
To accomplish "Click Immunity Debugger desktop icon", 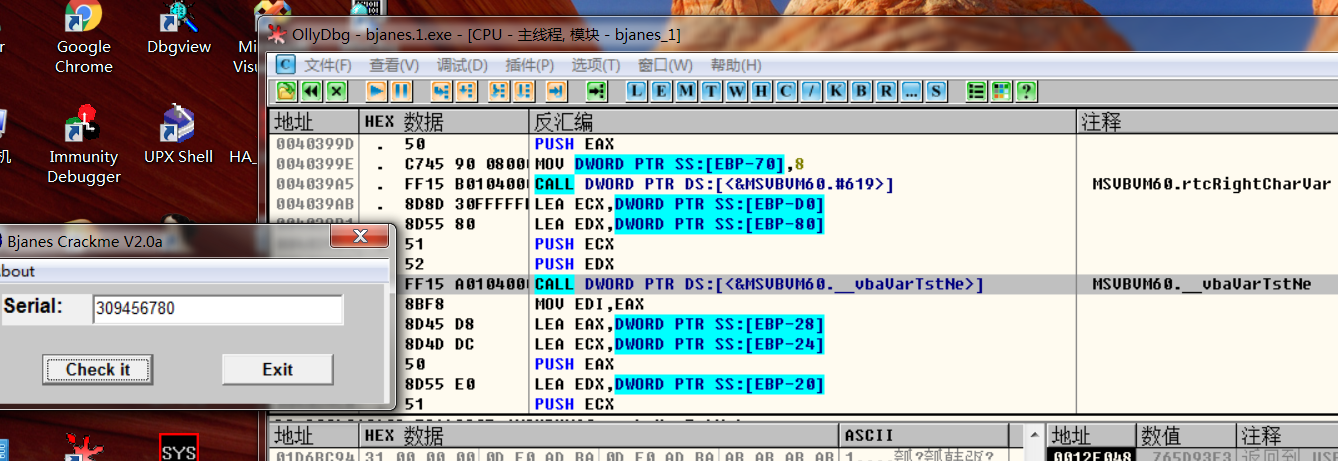I will [x=84, y=146].
